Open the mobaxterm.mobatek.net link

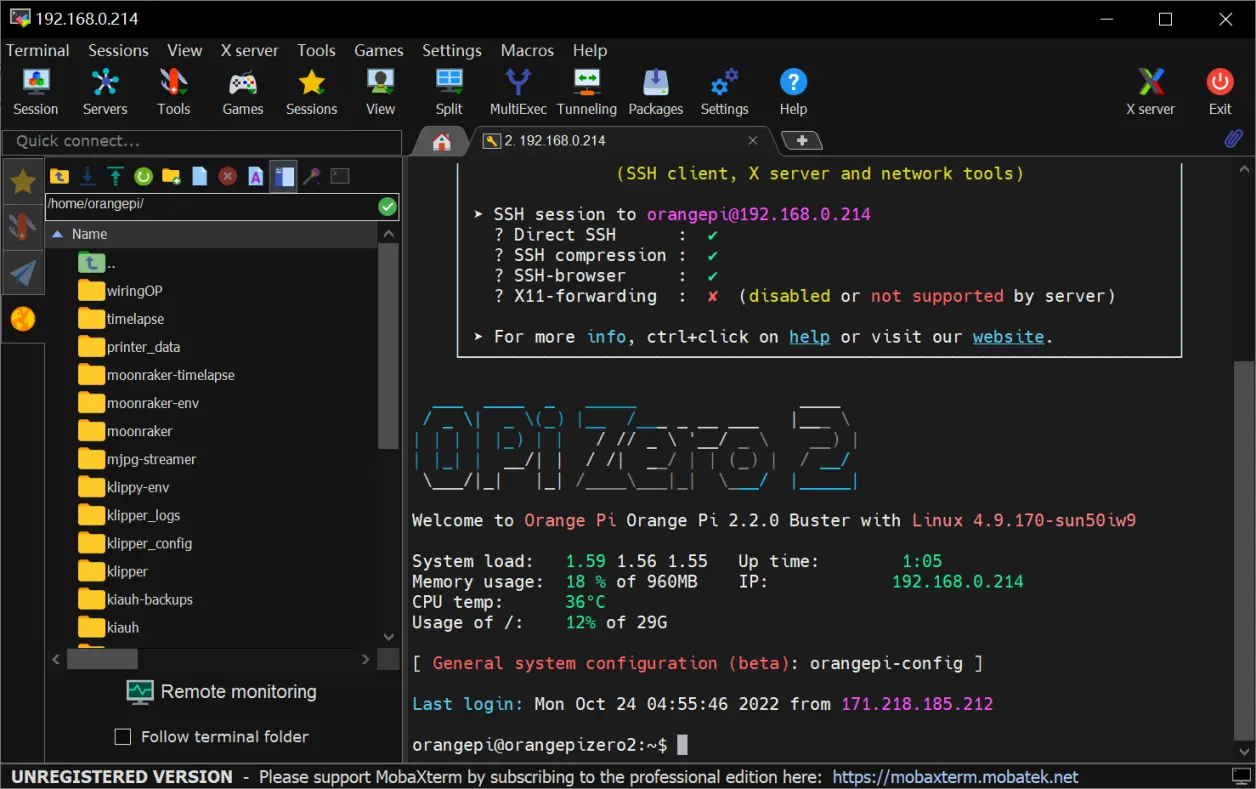point(956,777)
